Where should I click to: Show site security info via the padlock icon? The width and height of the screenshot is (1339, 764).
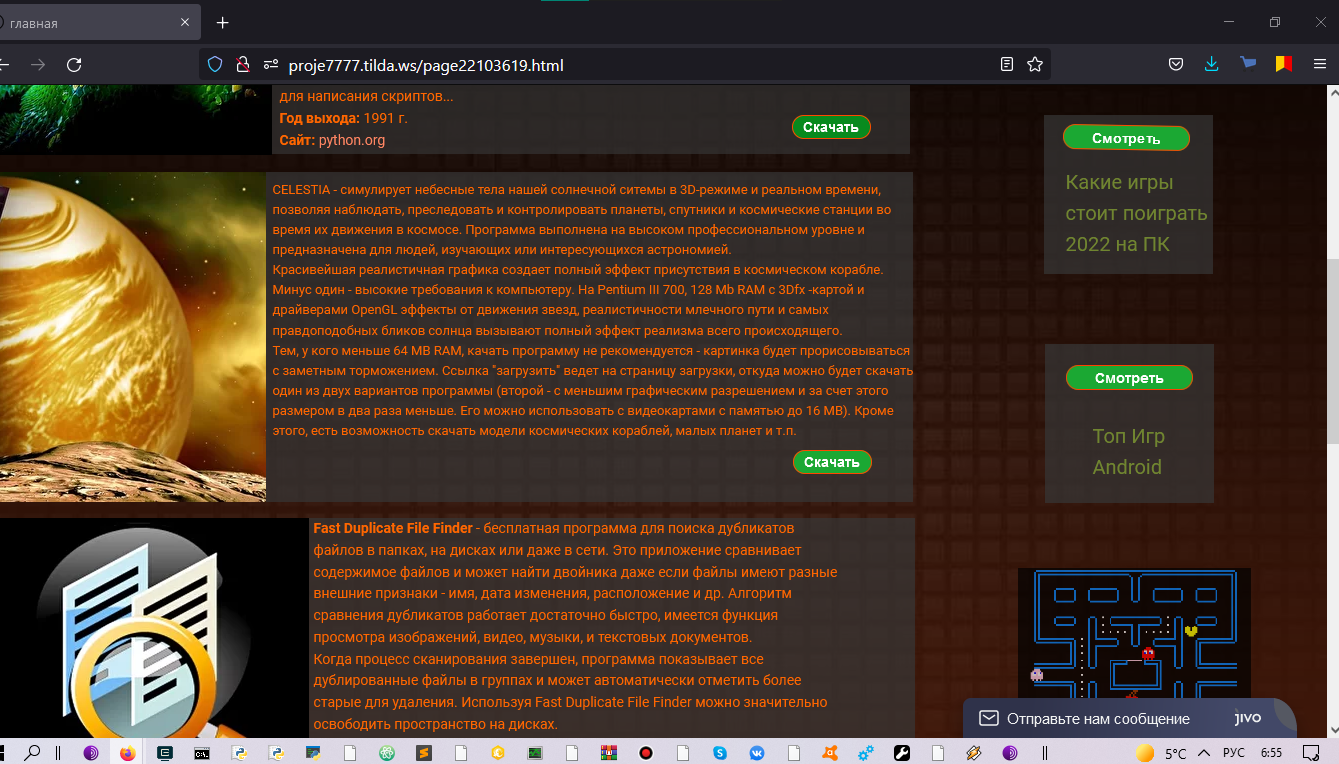click(x=241, y=65)
